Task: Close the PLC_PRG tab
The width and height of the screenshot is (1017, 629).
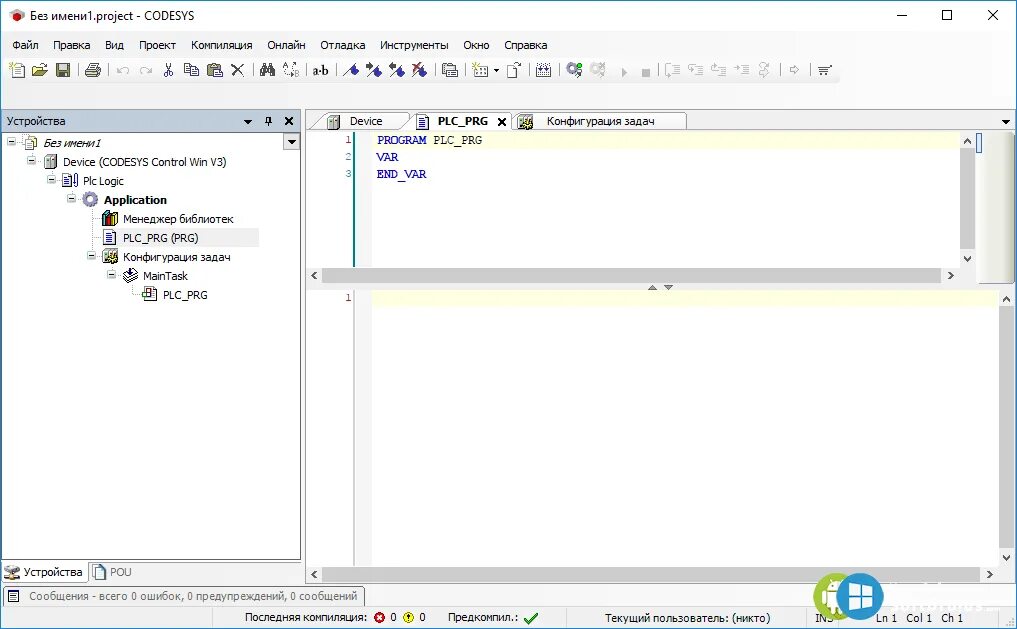Action: tap(501, 122)
